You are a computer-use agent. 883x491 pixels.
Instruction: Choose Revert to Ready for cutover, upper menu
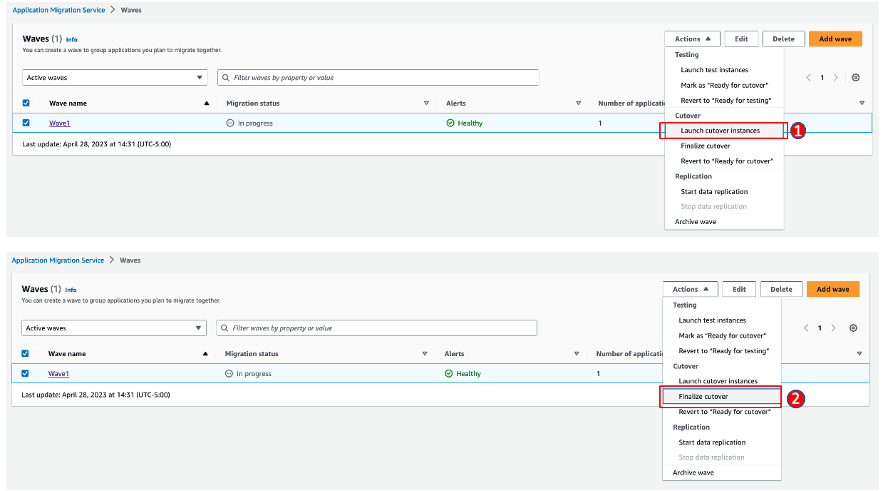[x=726, y=161]
